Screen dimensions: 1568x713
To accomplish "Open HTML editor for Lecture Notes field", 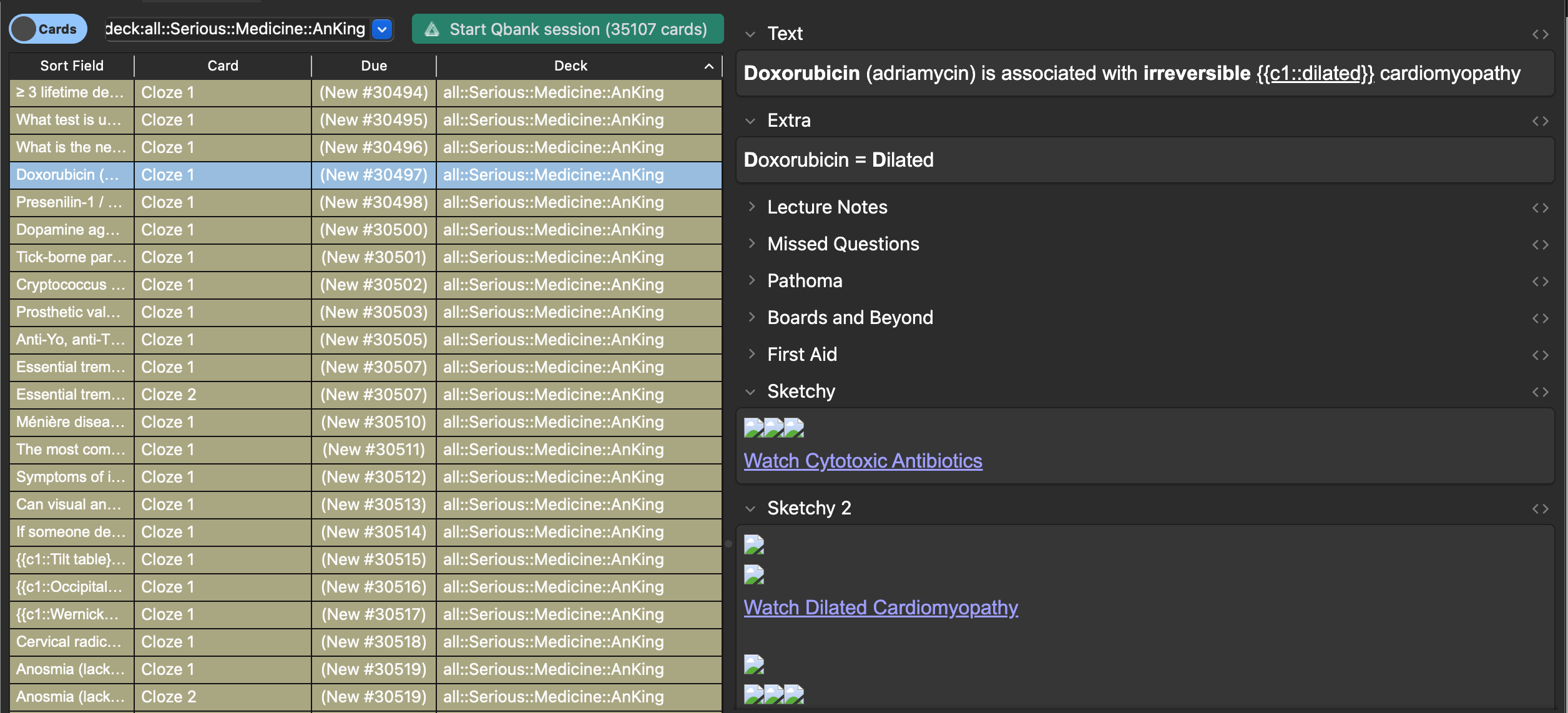I will [1540, 208].
